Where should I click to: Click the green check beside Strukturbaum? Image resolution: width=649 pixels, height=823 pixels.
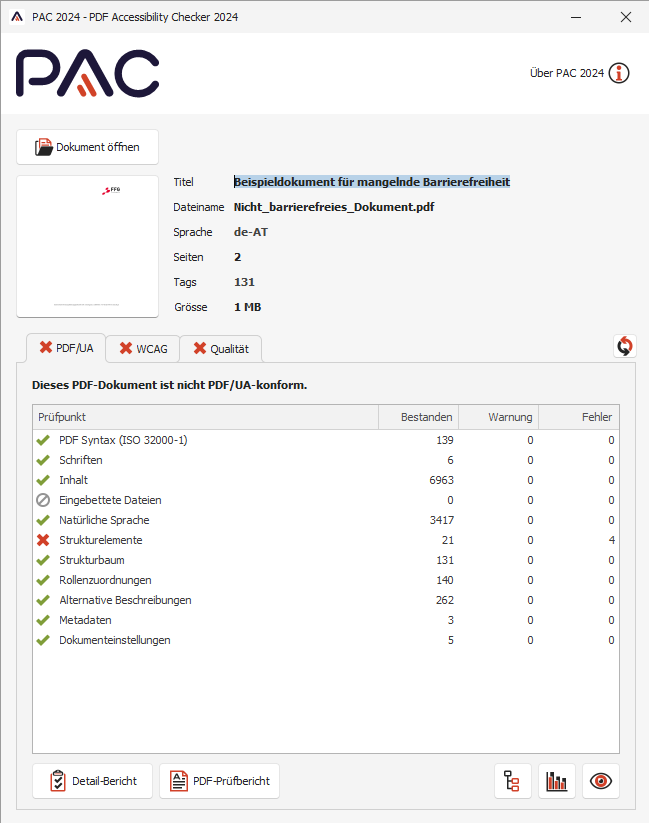coord(43,560)
